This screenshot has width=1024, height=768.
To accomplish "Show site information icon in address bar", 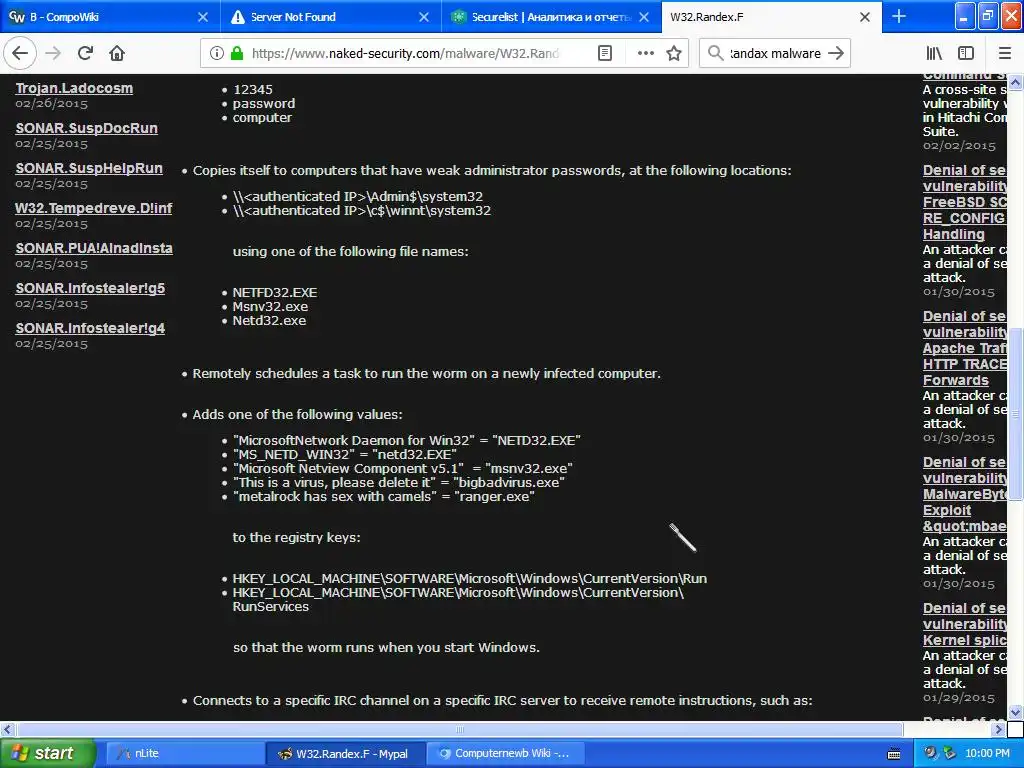I will [217, 53].
